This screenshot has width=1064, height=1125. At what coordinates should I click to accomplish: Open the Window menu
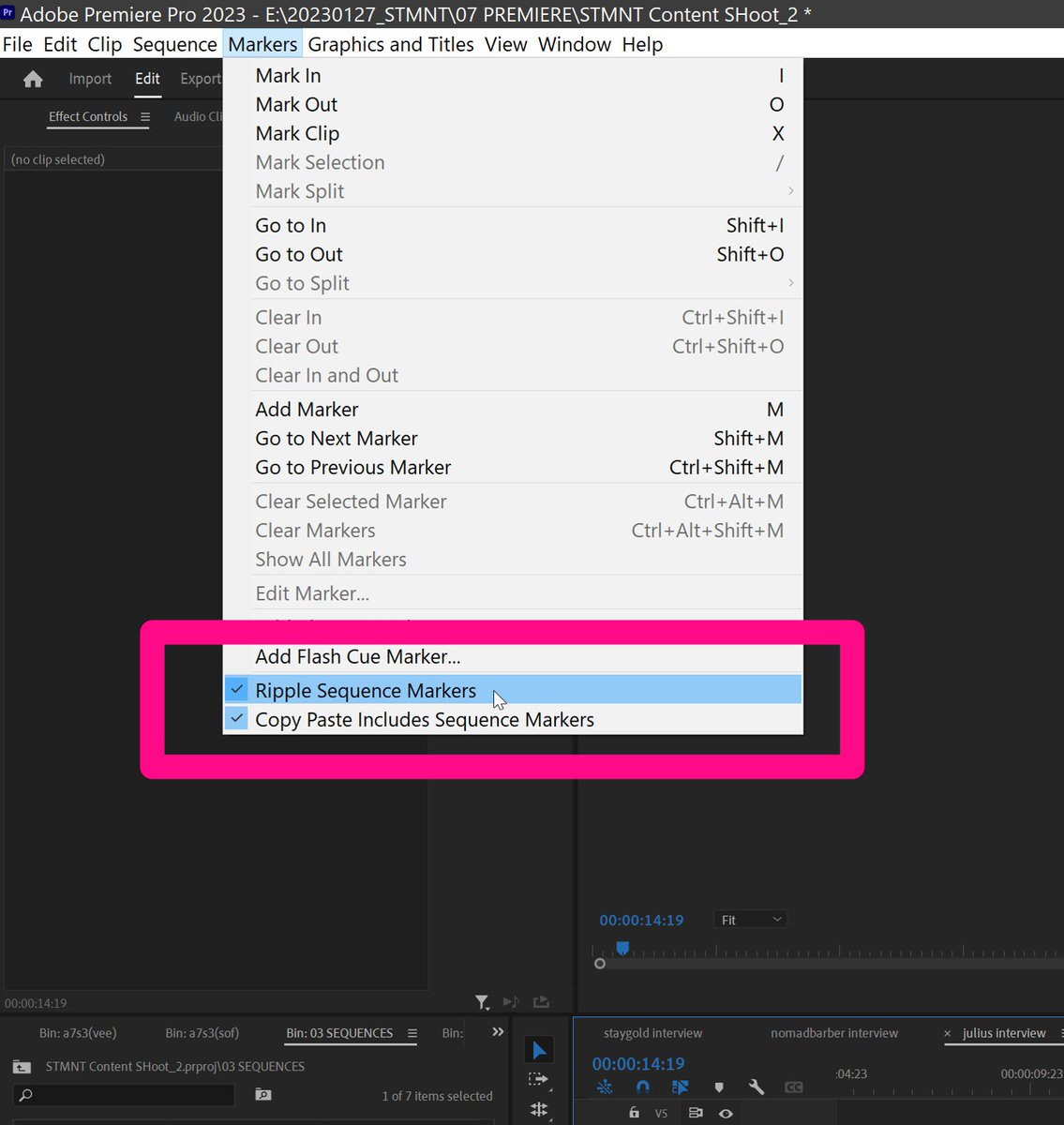click(575, 44)
